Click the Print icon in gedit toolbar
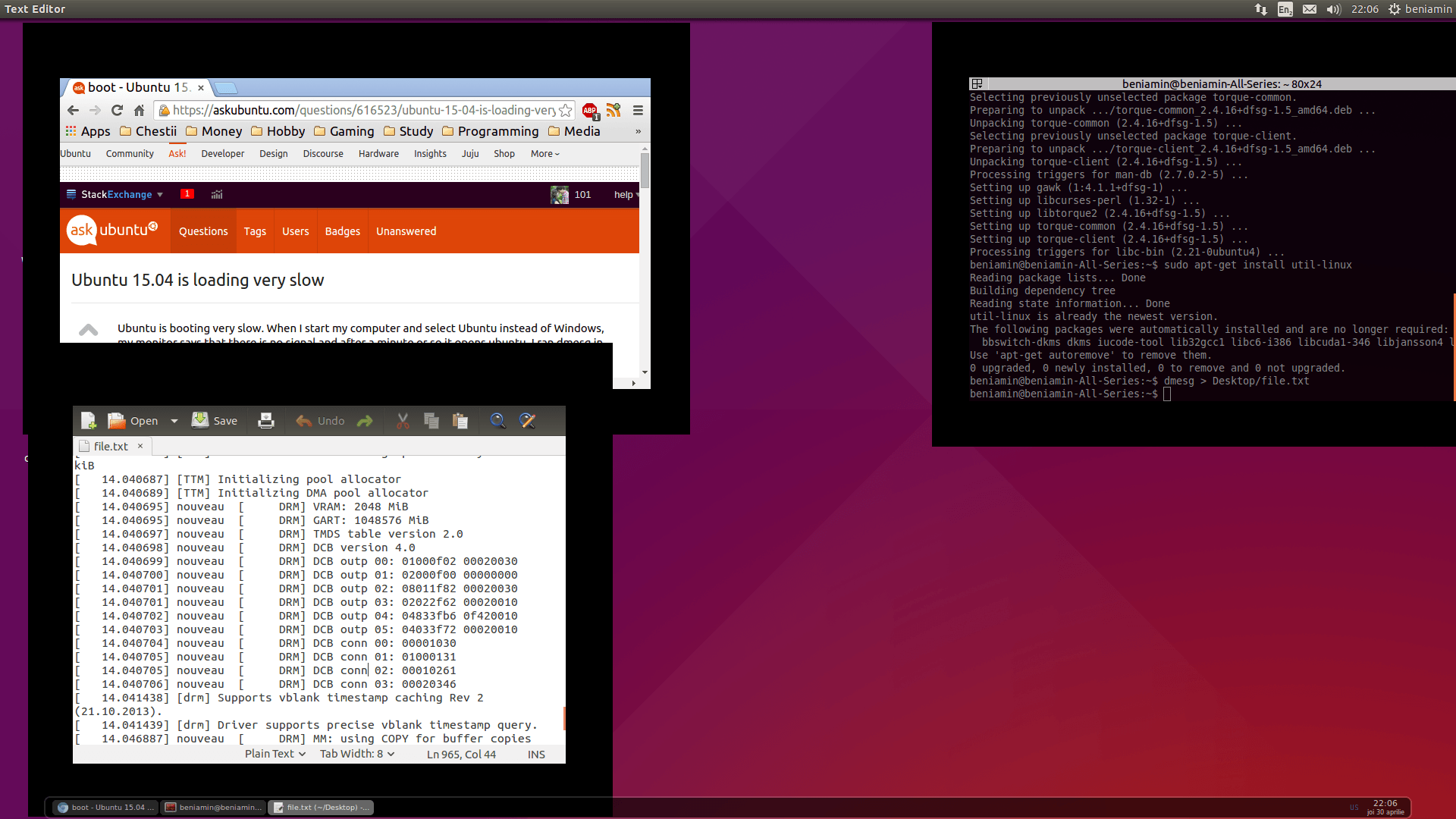 [266, 421]
